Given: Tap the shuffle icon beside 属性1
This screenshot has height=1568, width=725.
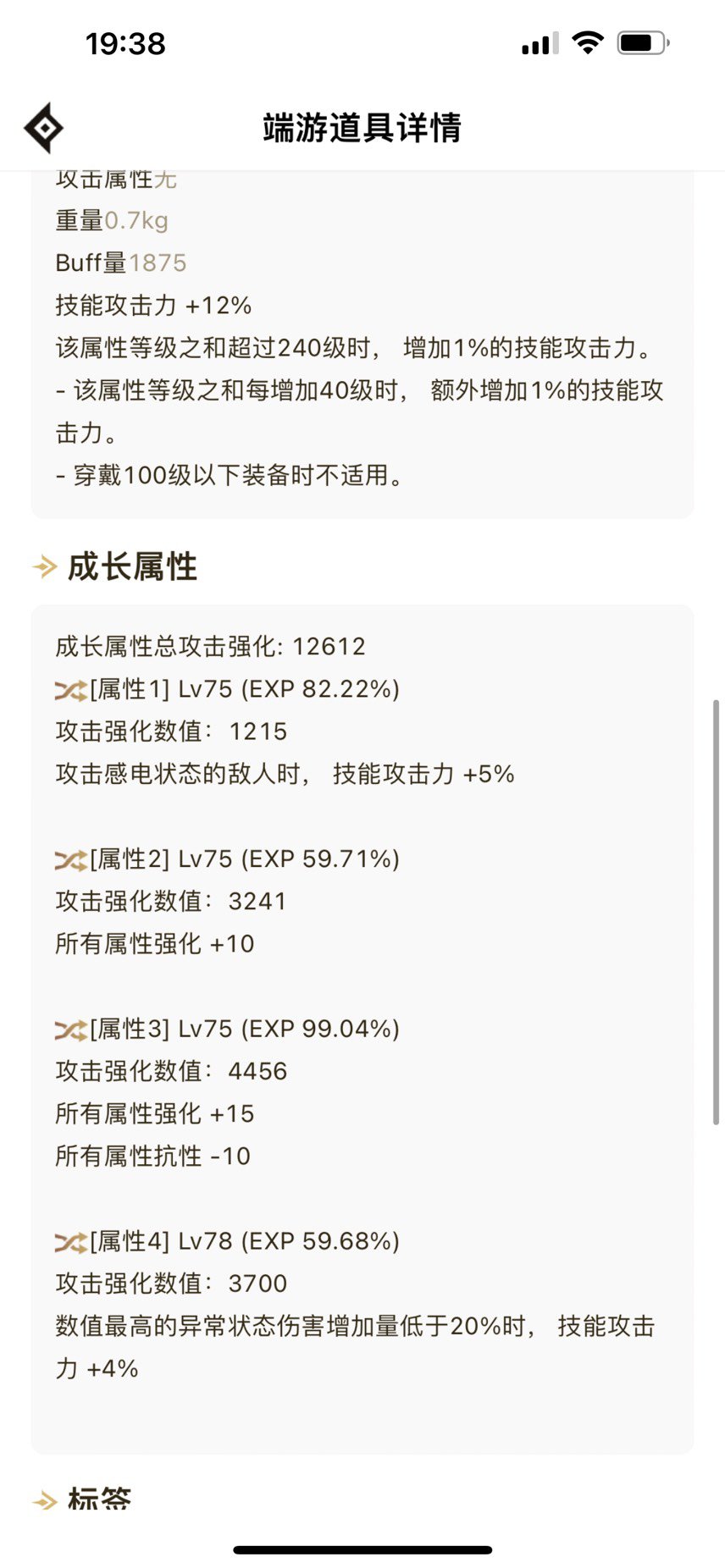Looking at the screenshot, I should [x=71, y=690].
